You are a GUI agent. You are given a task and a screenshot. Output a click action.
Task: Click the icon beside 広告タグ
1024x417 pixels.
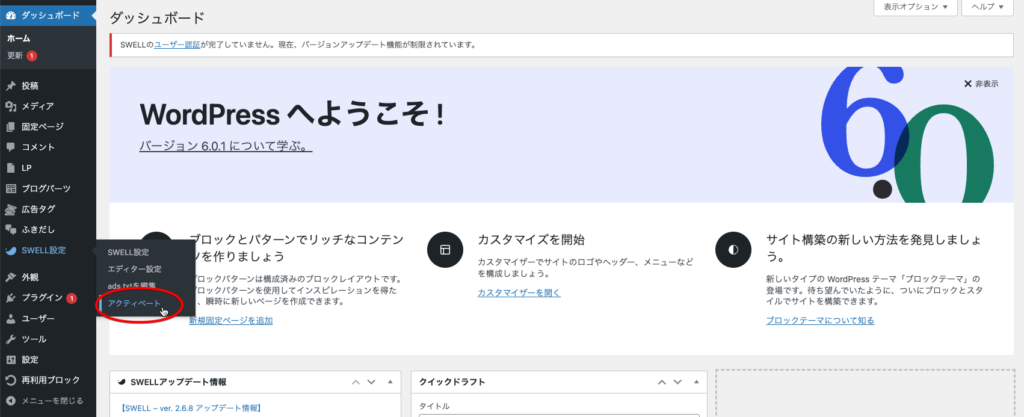point(10,209)
